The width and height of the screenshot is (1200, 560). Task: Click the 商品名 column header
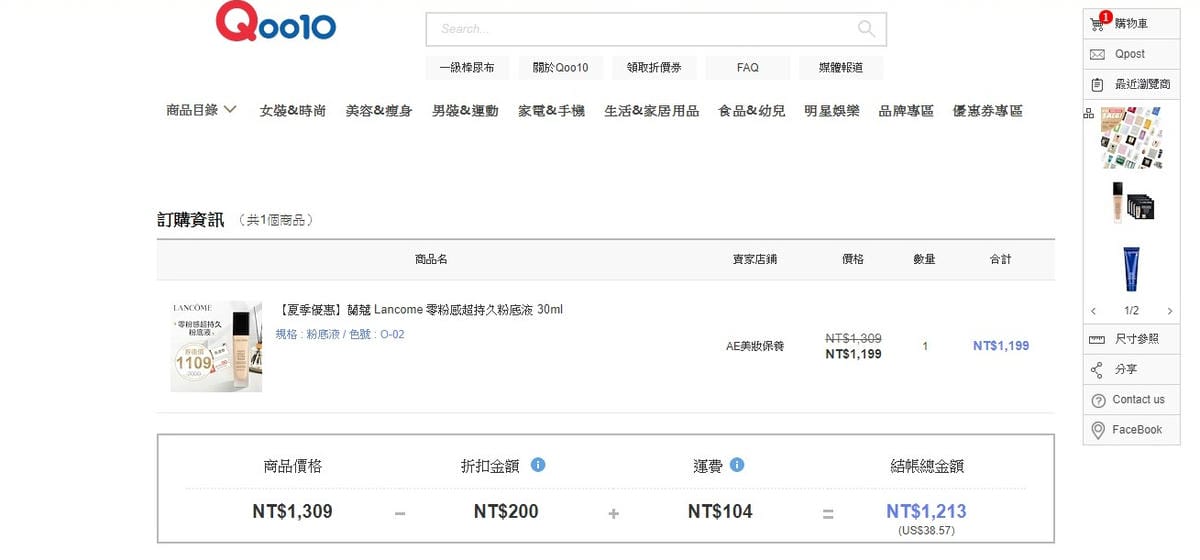point(431,259)
